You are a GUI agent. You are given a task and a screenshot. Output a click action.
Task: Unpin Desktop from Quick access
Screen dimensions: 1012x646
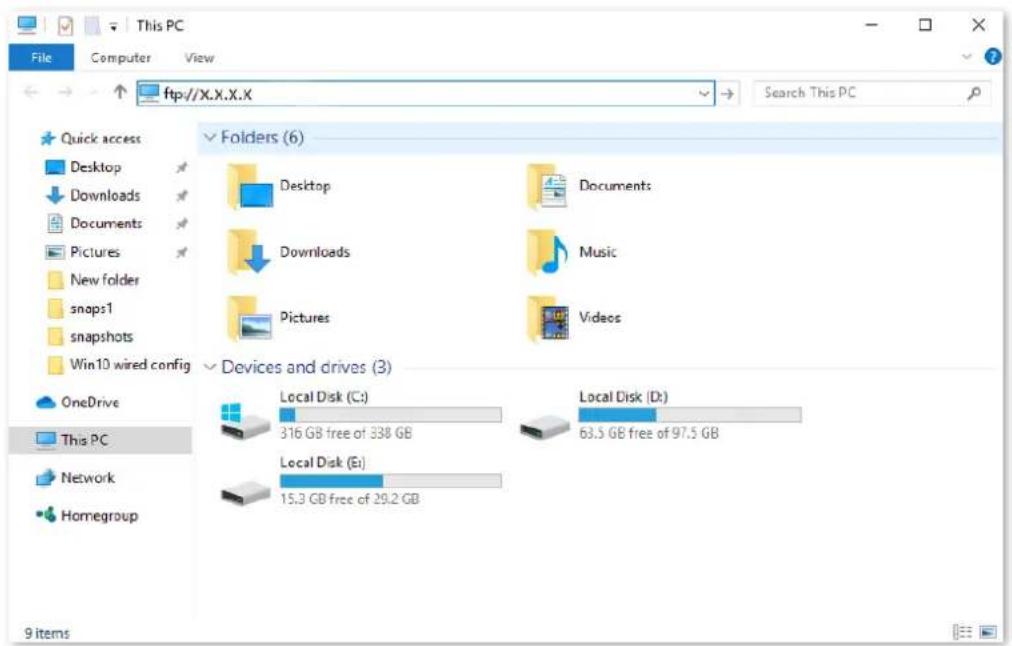pyautogui.click(x=182, y=168)
